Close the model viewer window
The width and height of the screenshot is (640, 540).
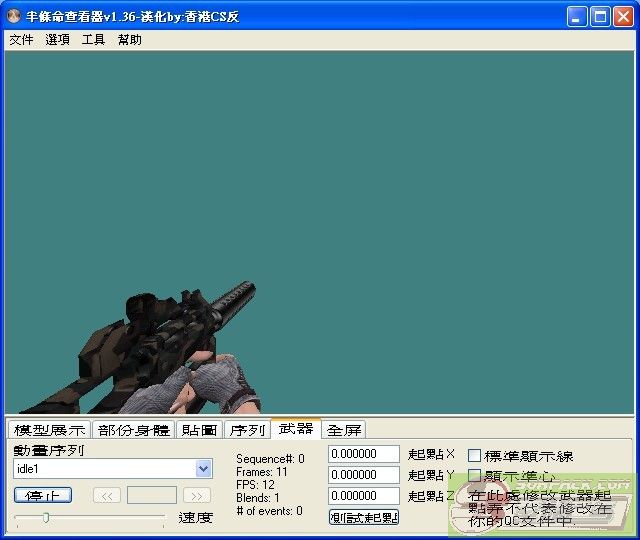(x=624, y=17)
